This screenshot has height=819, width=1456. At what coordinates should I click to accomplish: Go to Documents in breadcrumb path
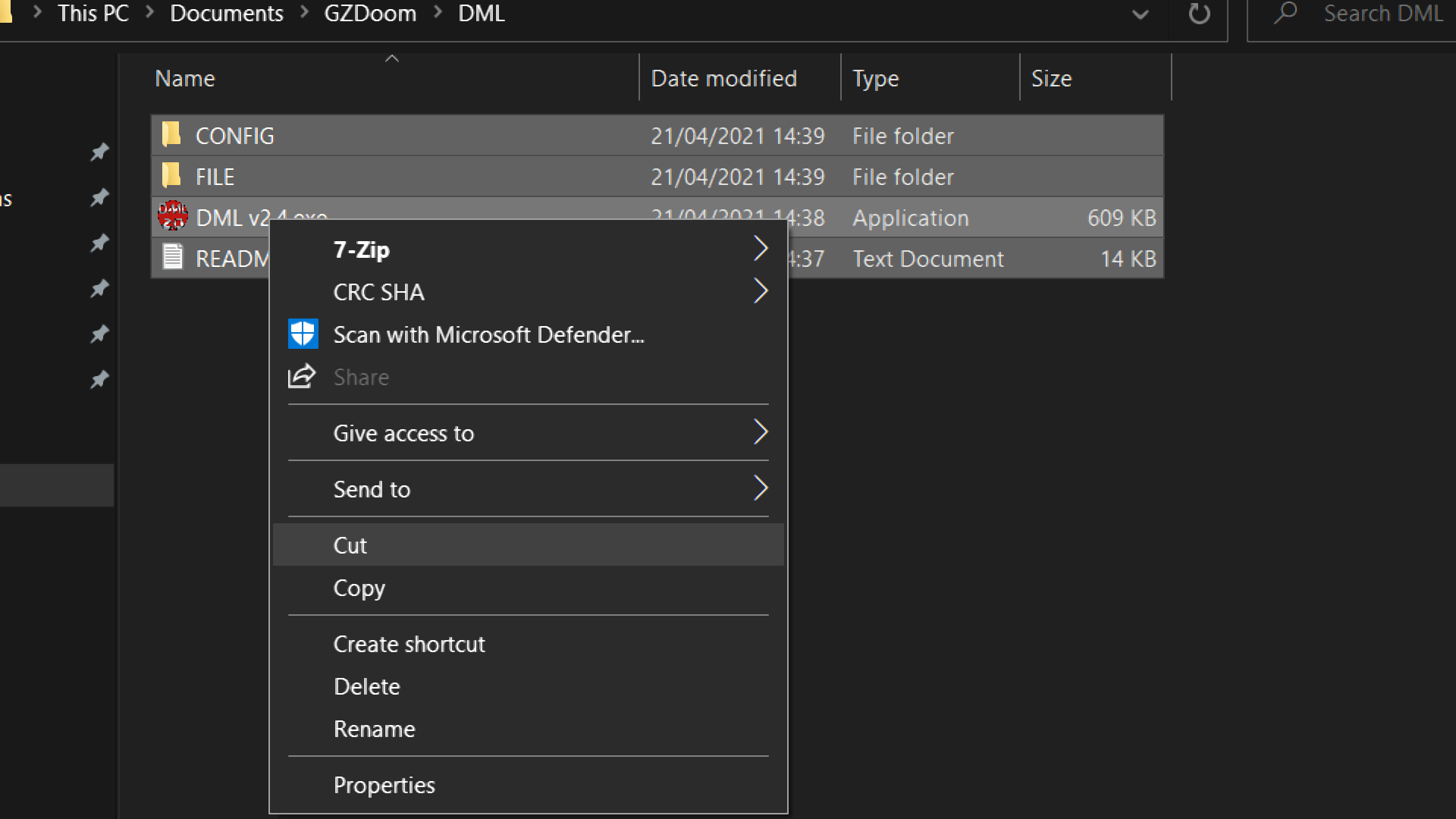226,14
